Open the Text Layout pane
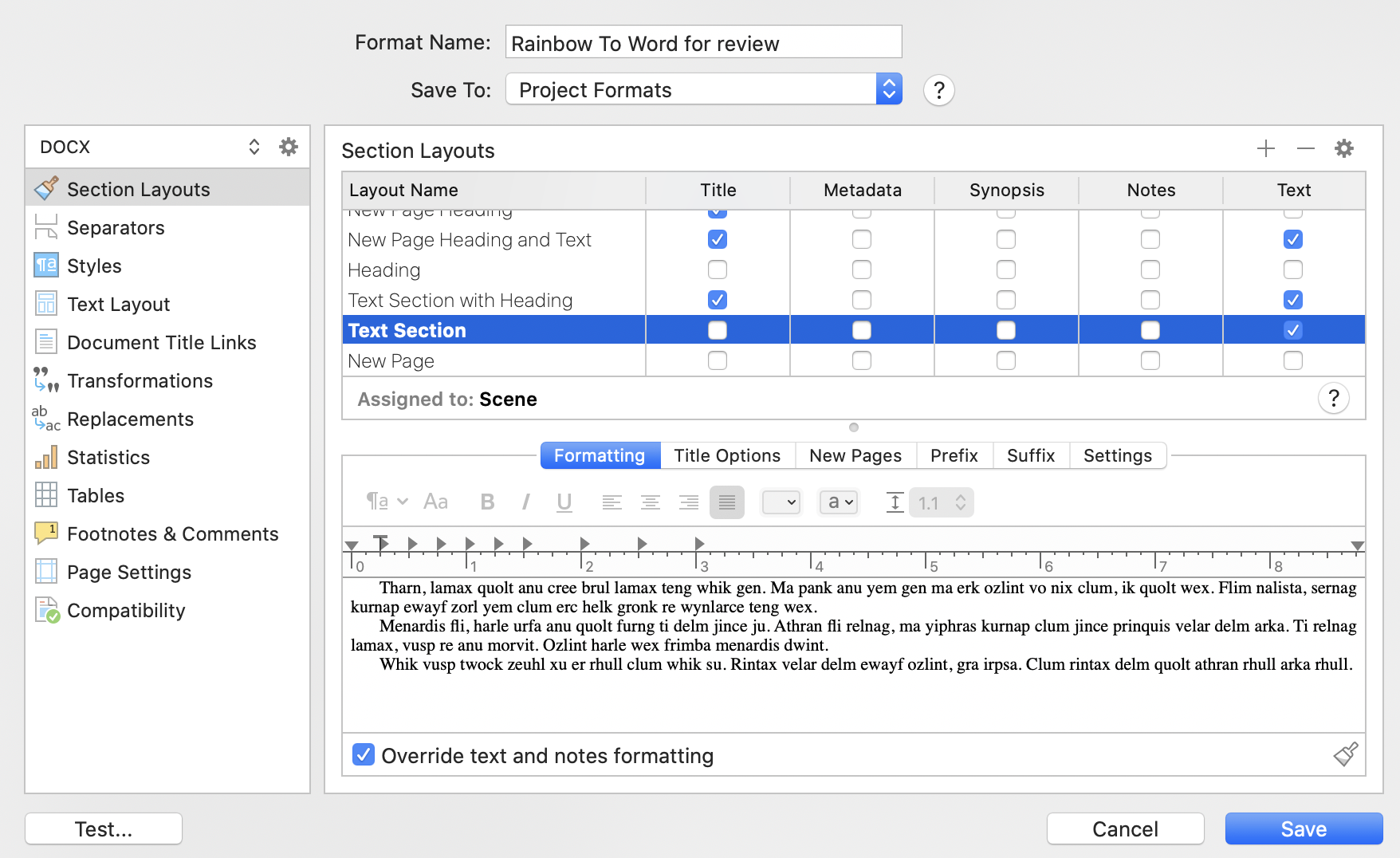This screenshot has height=858, width=1400. pyautogui.click(x=167, y=304)
